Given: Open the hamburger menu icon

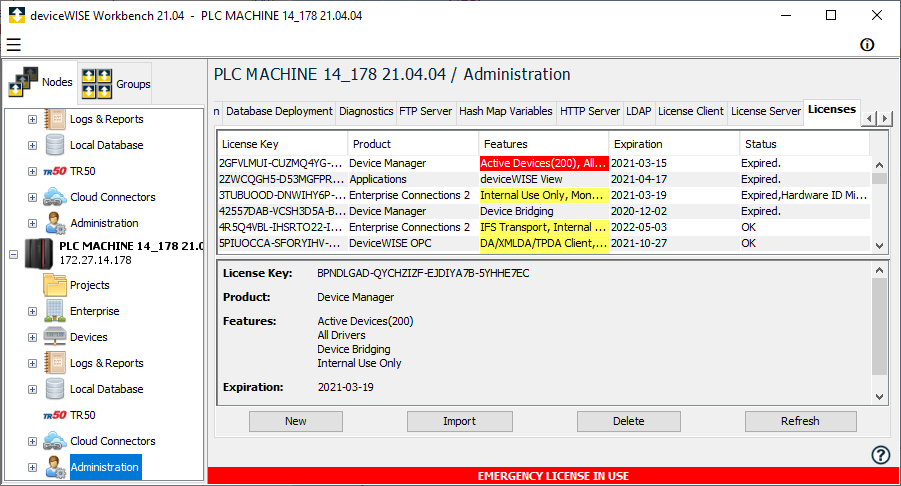Looking at the screenshot, I should click(14, 44).
